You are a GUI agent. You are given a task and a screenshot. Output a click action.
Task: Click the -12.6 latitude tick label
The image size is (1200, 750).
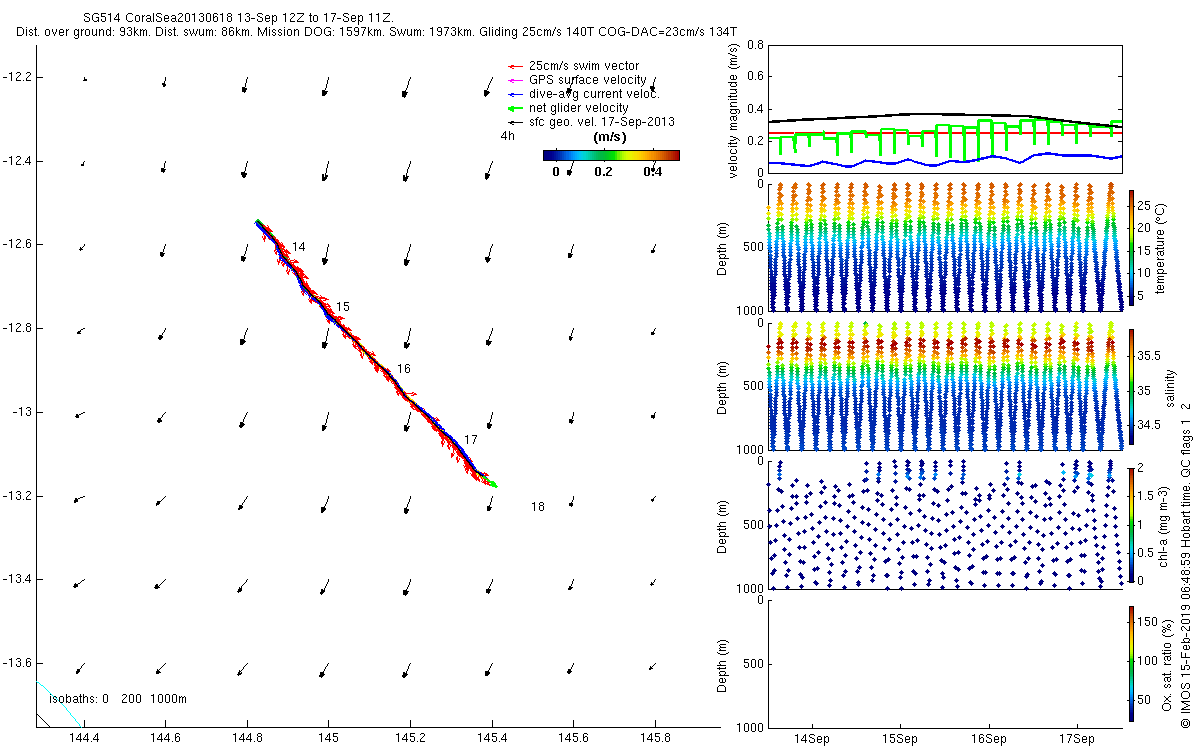pos(17,244)
